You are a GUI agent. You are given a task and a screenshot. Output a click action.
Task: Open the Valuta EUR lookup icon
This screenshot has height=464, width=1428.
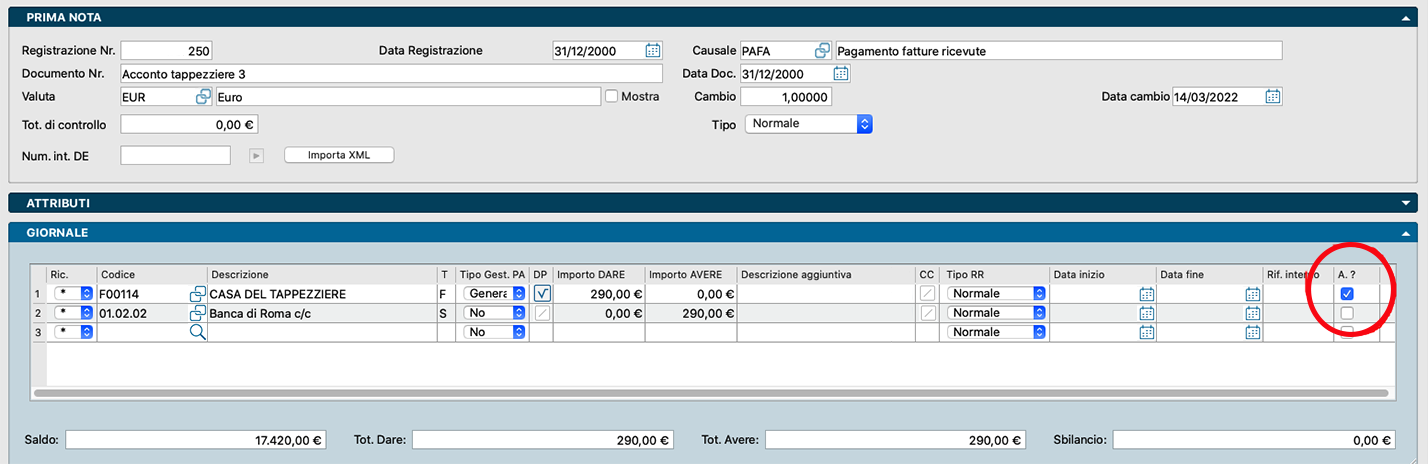tap(203, 97)
